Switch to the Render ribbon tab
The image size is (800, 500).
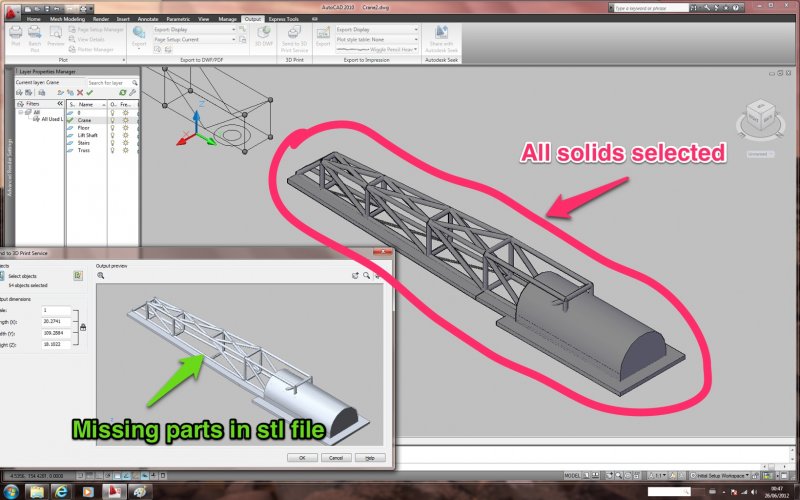(101, 19)
